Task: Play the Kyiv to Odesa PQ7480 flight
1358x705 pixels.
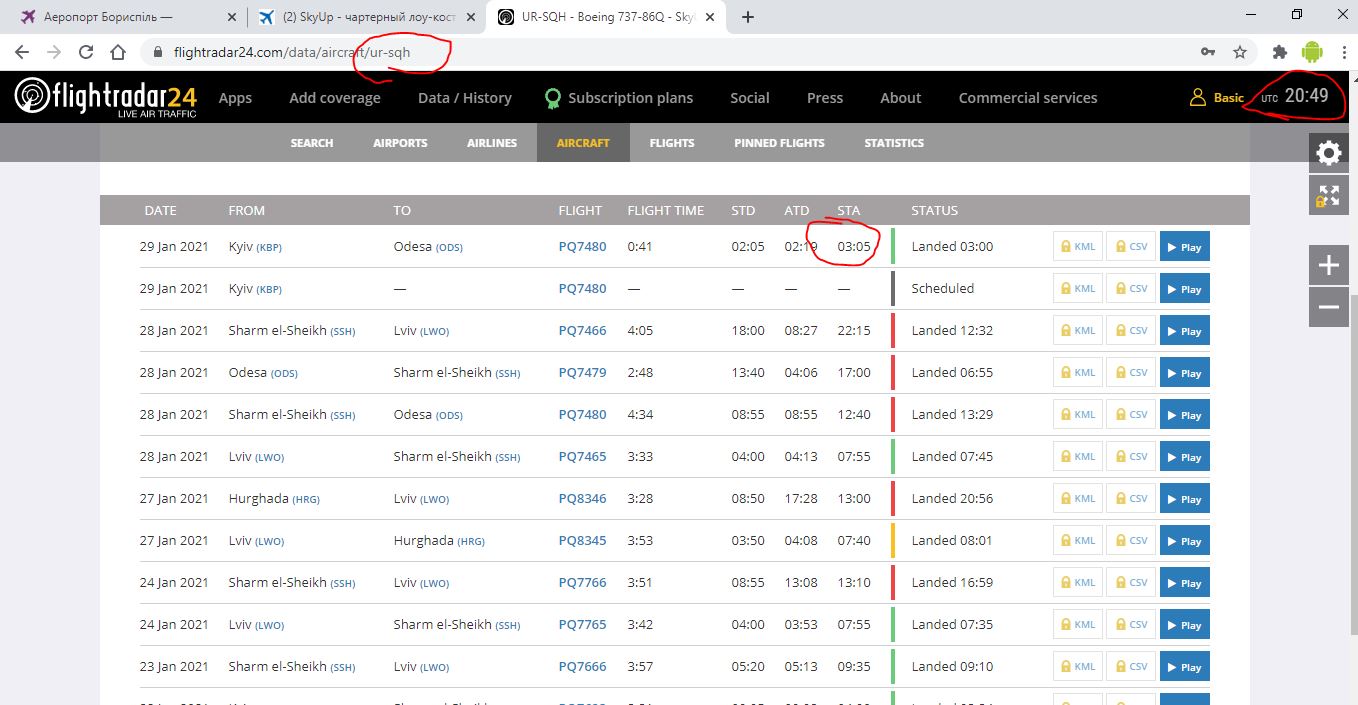Action: [1184, 247]
